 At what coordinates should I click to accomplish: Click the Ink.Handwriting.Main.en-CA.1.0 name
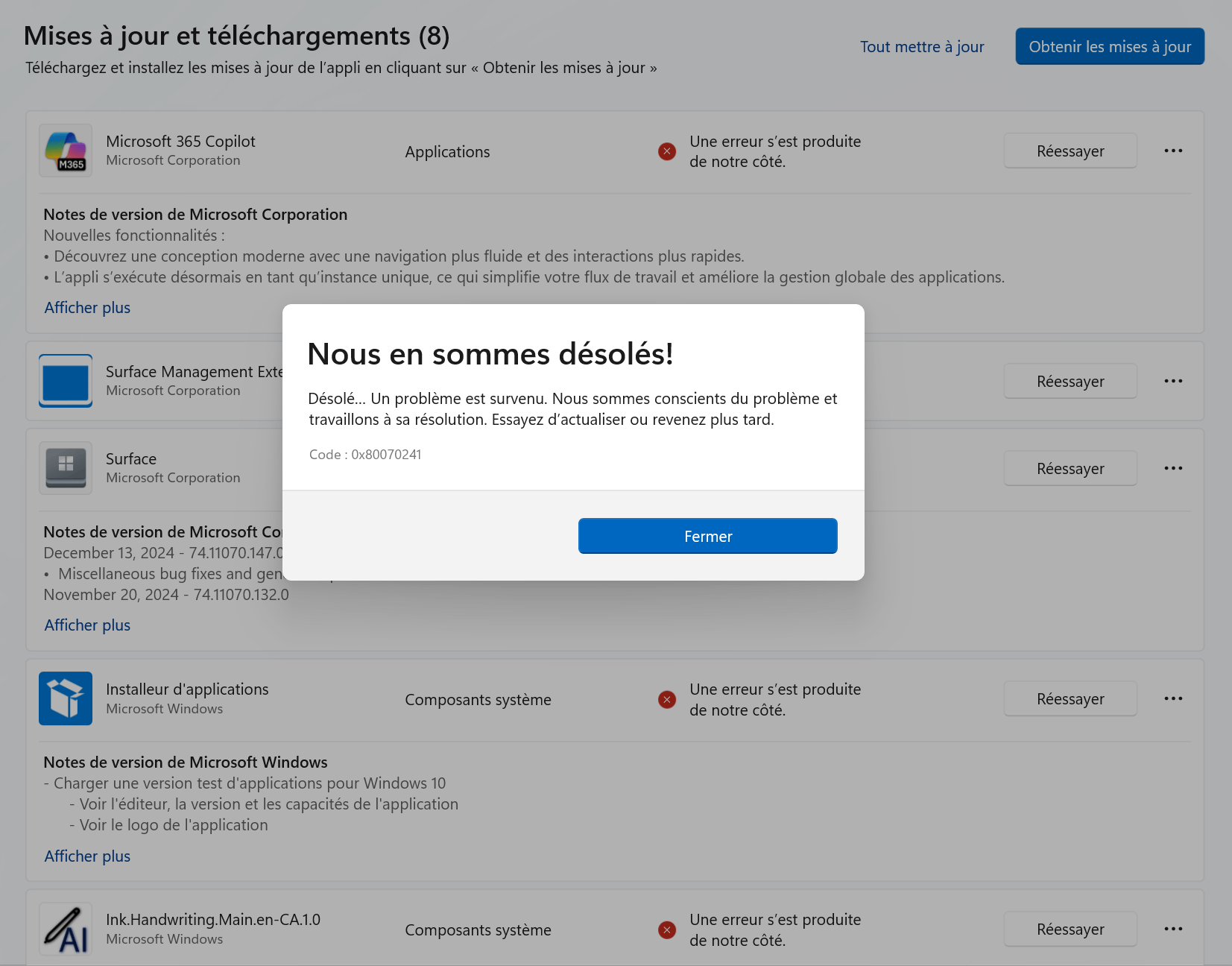[213, 920]
